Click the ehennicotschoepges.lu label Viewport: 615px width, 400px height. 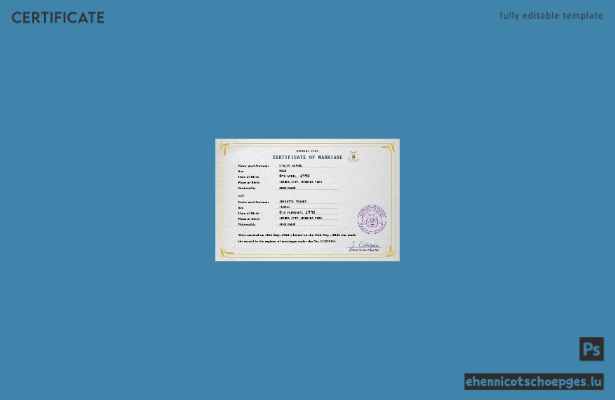tap(534, 381)
